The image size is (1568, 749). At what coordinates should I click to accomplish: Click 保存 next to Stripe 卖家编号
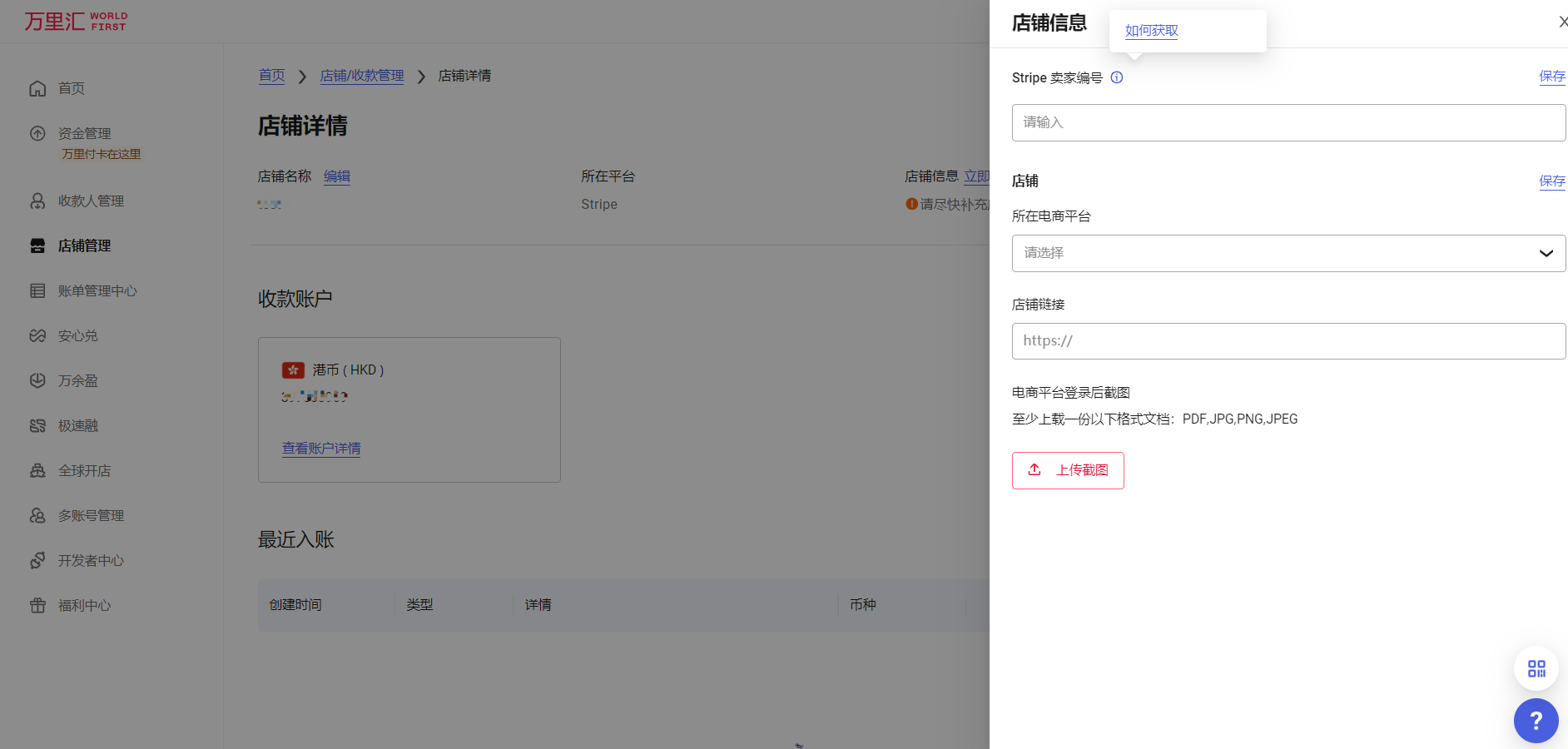tap(1551, 77)
